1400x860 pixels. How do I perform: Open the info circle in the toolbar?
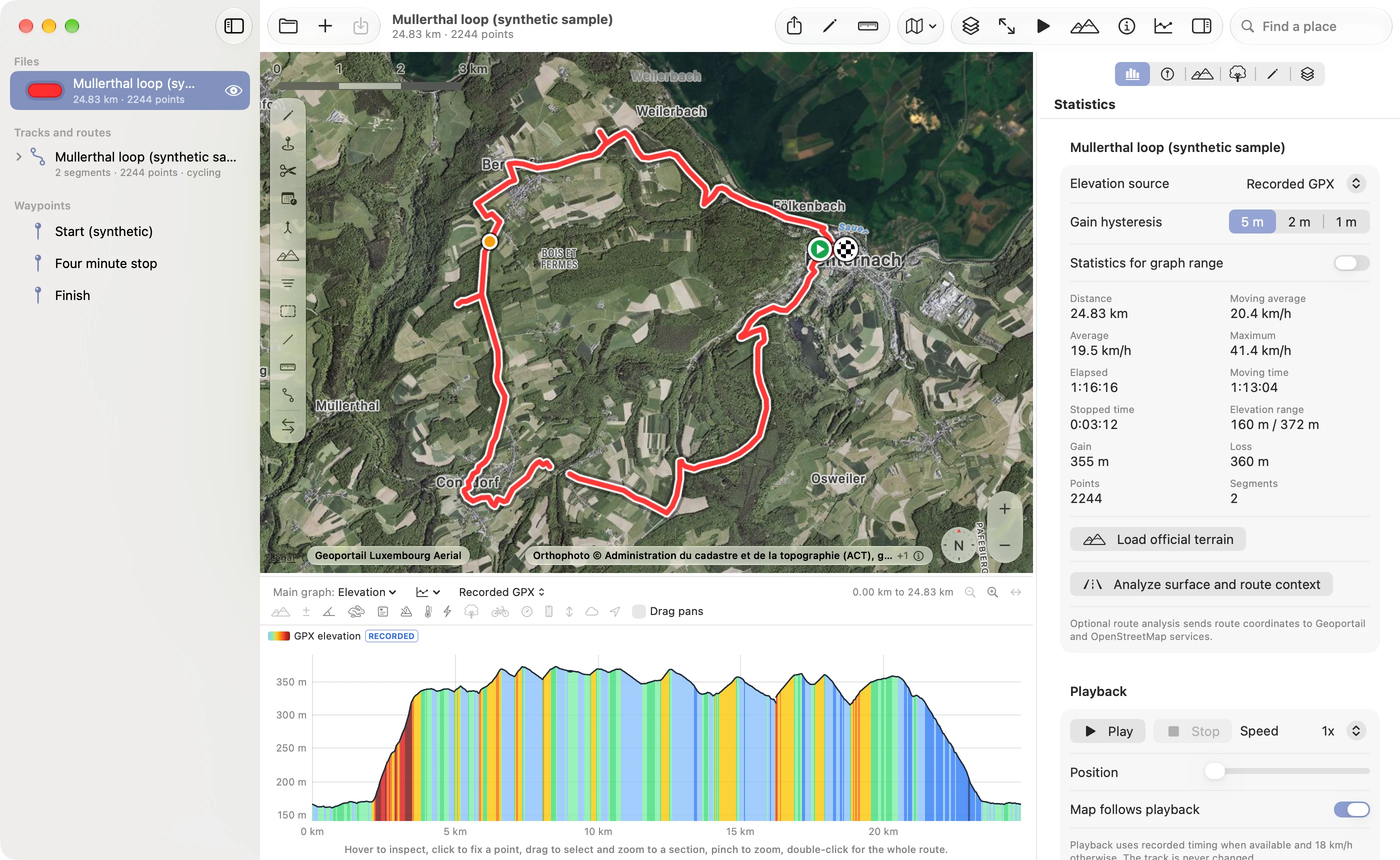click(1126, 26)
